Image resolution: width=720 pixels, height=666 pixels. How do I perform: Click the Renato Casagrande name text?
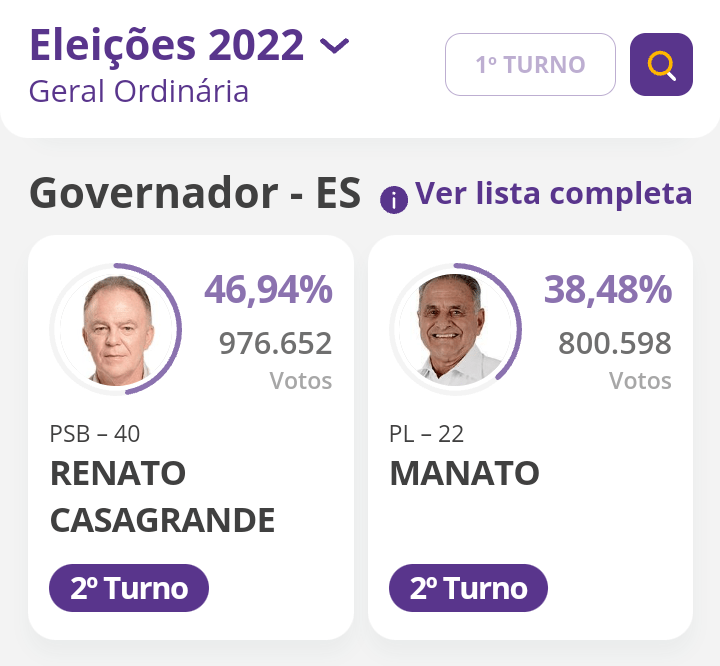[162, 496]
